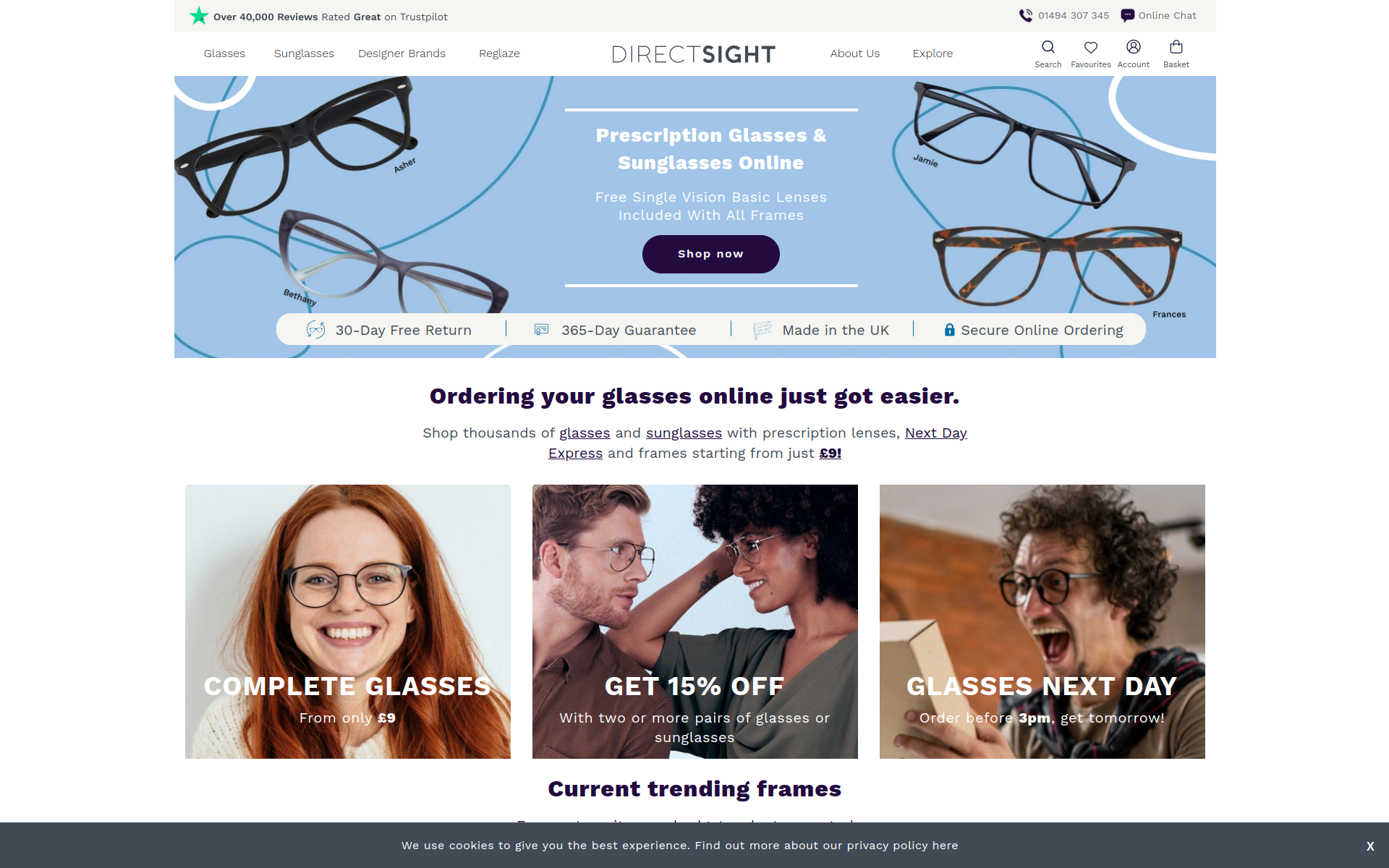
Task: Click the 30-Day Free Return glasses icon
Action: [315, 330]
